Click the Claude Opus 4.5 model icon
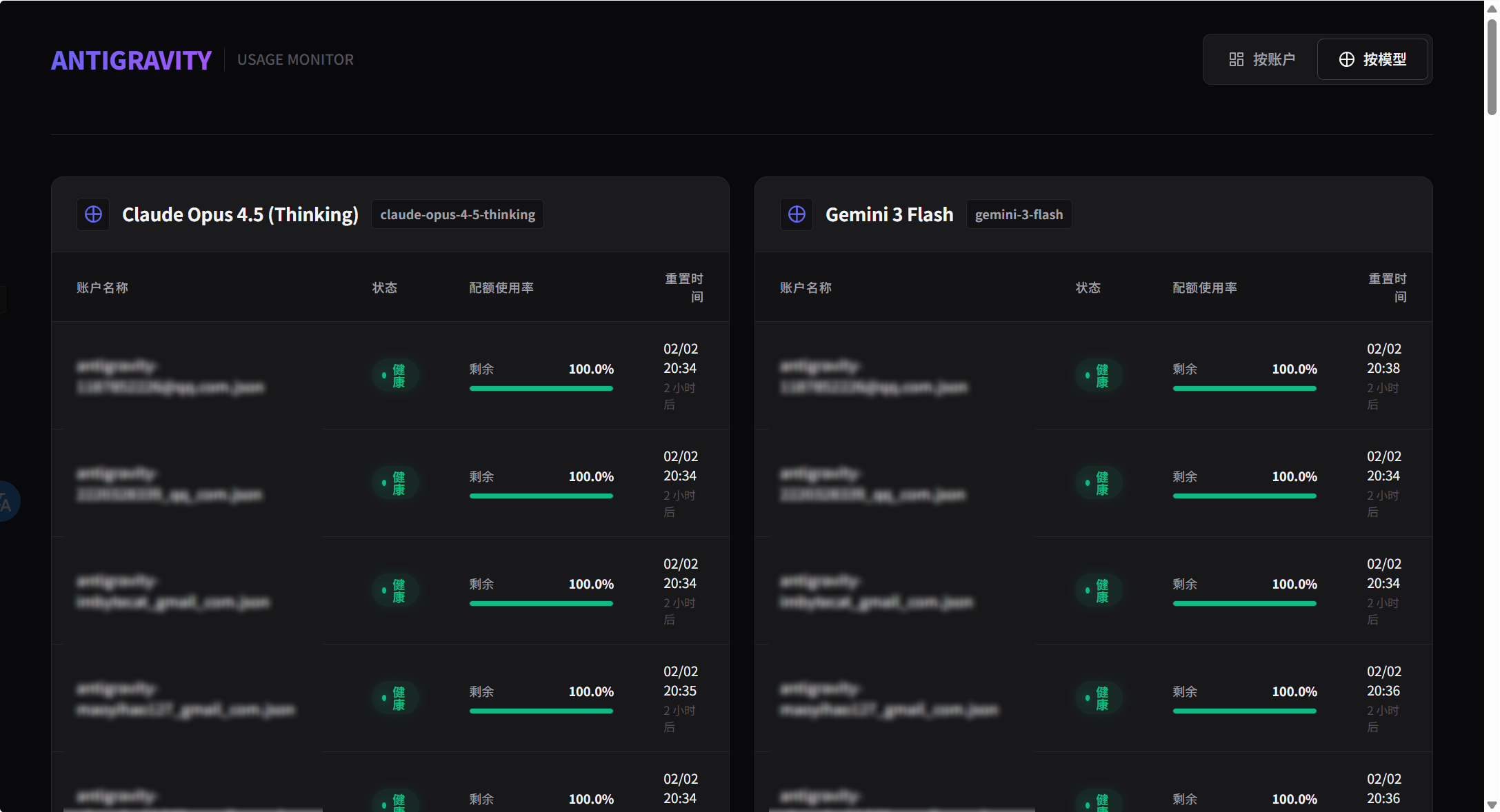Viewport: 1500px width, 812px height. tap(93, 214)
